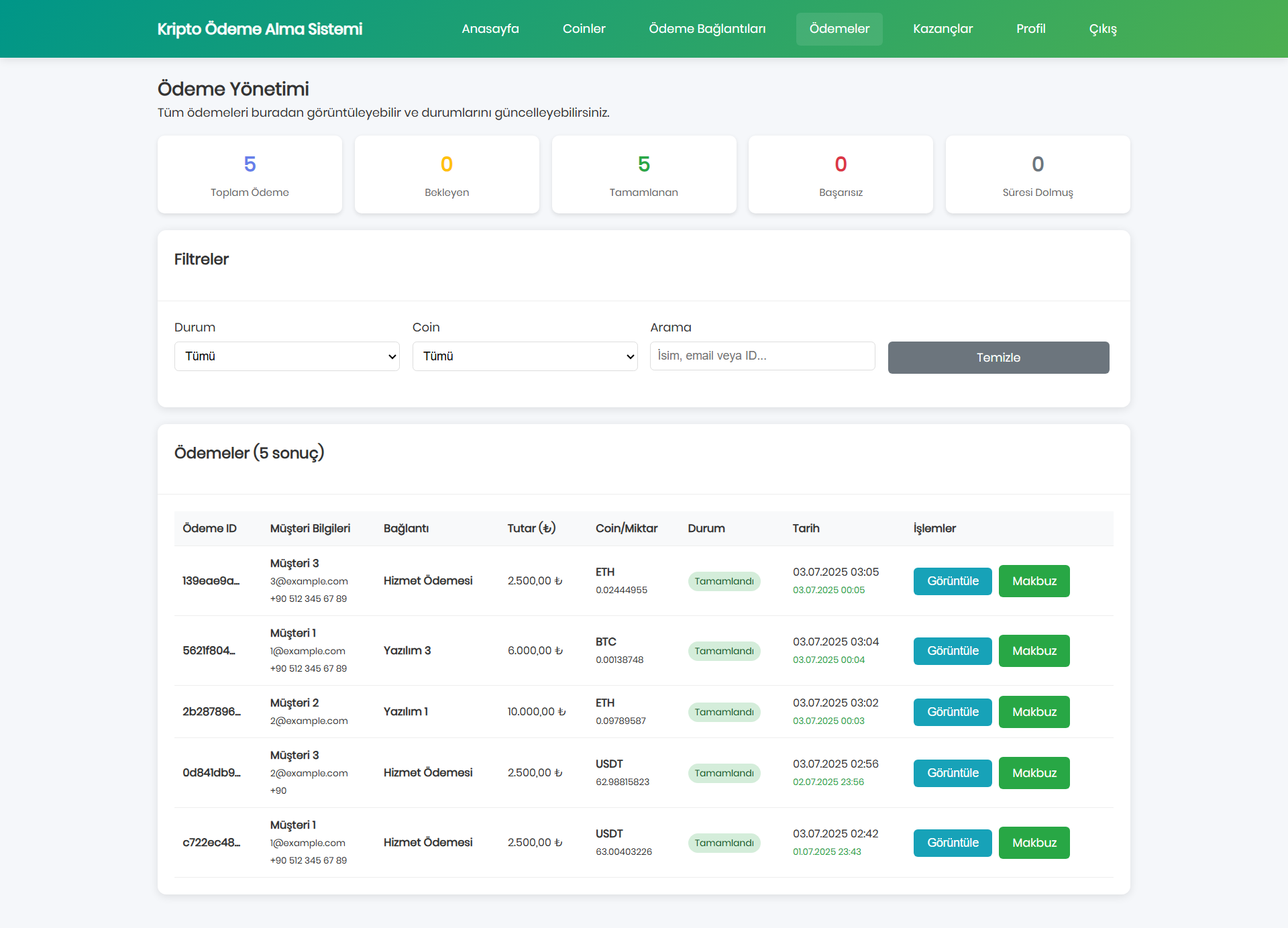Expand the Coin filter dropdown
Screen dimensions: 1288x928
(525, 356)
